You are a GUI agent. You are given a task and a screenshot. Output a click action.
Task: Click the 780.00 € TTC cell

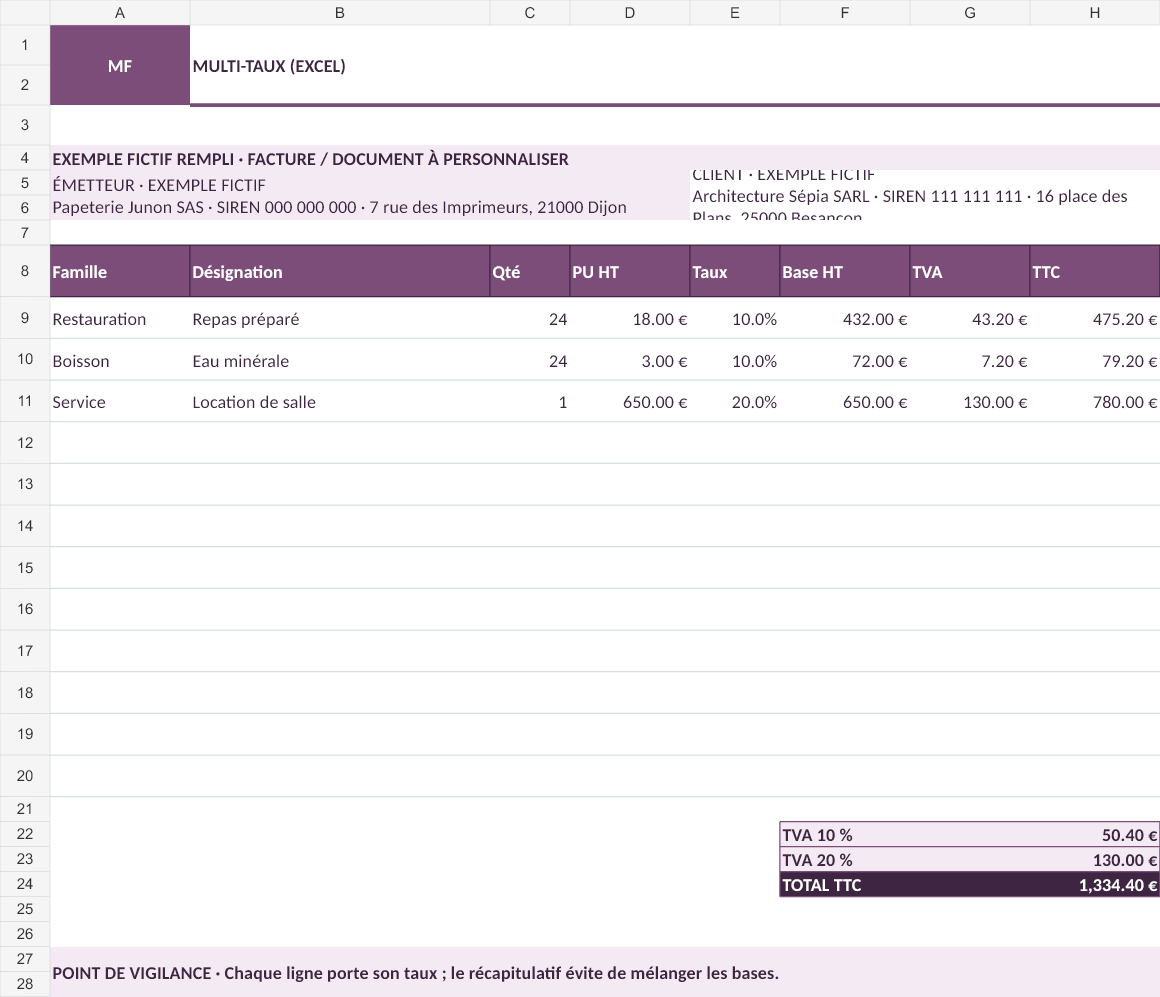pos(1095,402)
